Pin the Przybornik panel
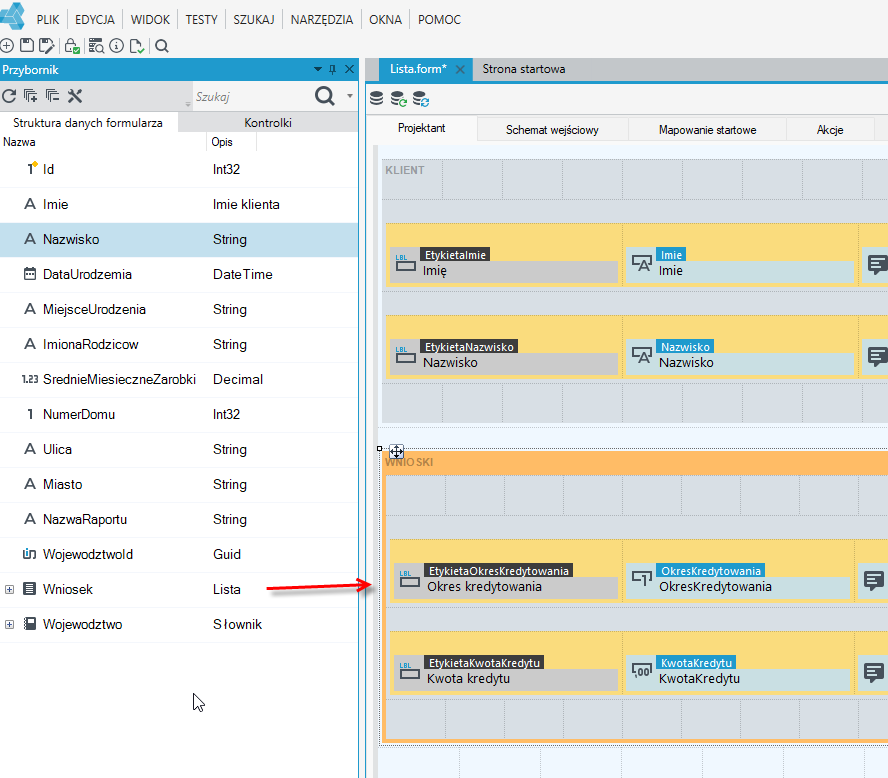 [332, 70]
